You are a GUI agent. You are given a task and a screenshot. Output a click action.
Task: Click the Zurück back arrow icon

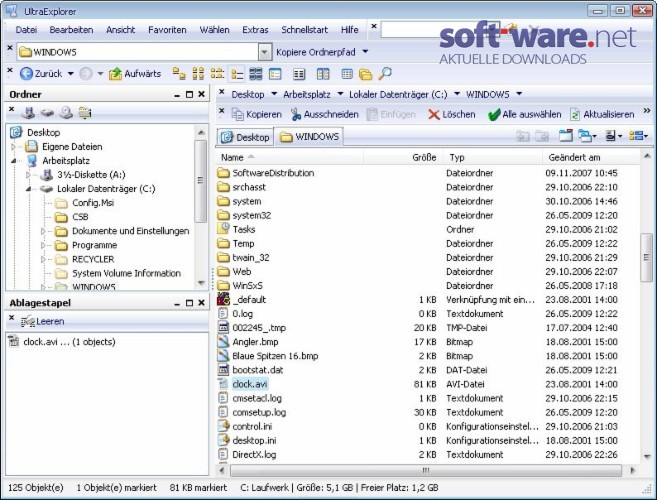click(x=26, y=74)
